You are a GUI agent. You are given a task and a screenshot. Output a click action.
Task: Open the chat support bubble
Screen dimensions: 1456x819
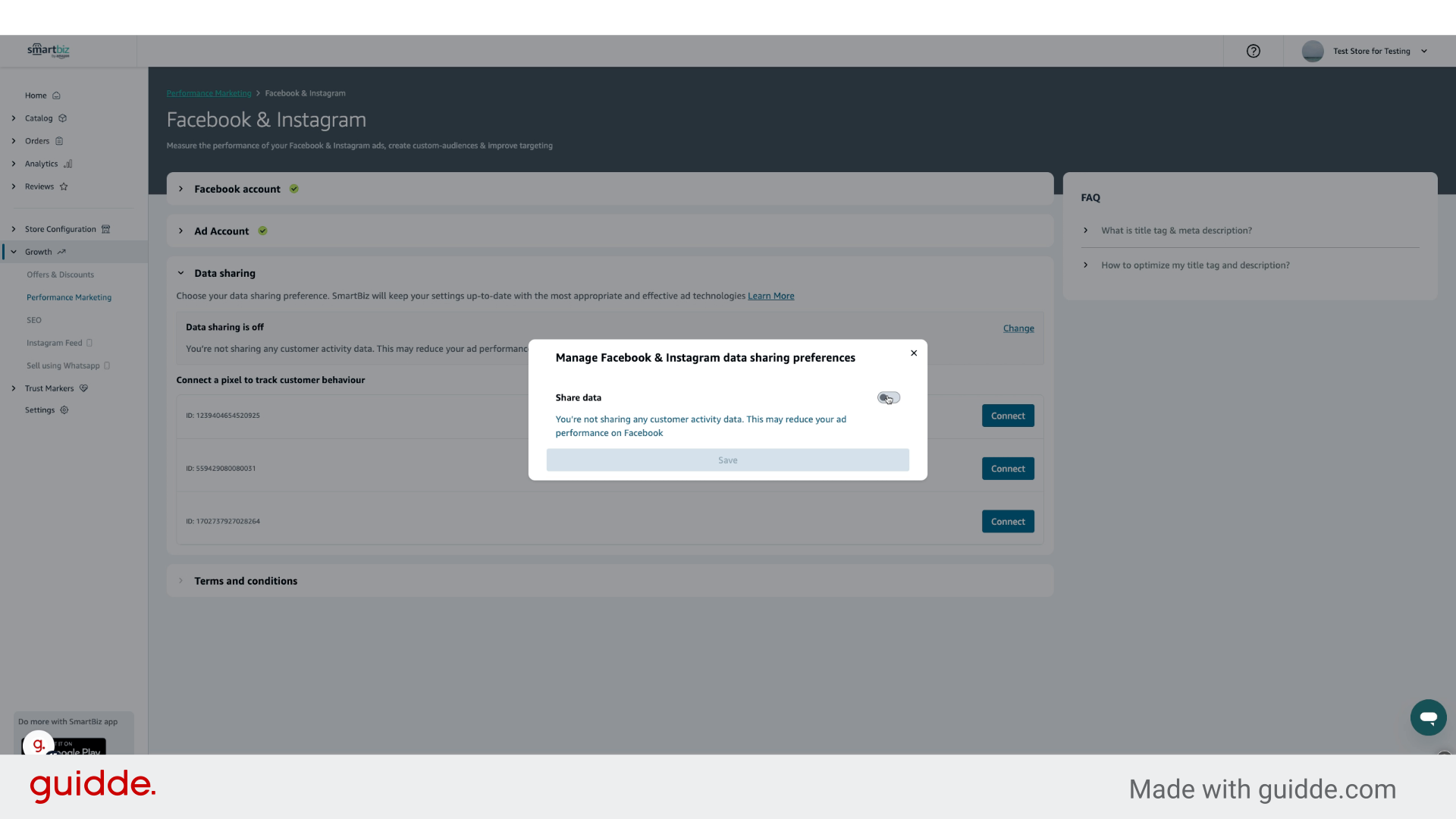pos(1428,717)
